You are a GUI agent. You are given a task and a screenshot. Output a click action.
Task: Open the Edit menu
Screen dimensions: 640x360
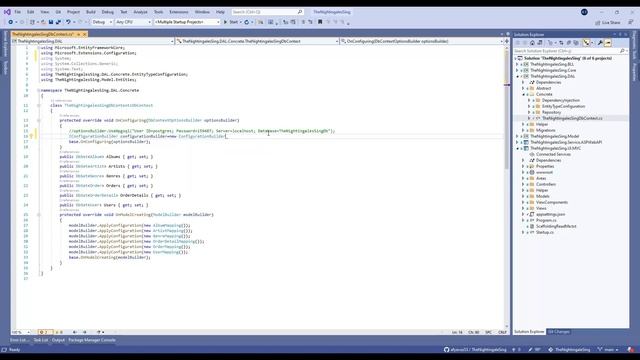pyautogui.click(x=31, y=12)
